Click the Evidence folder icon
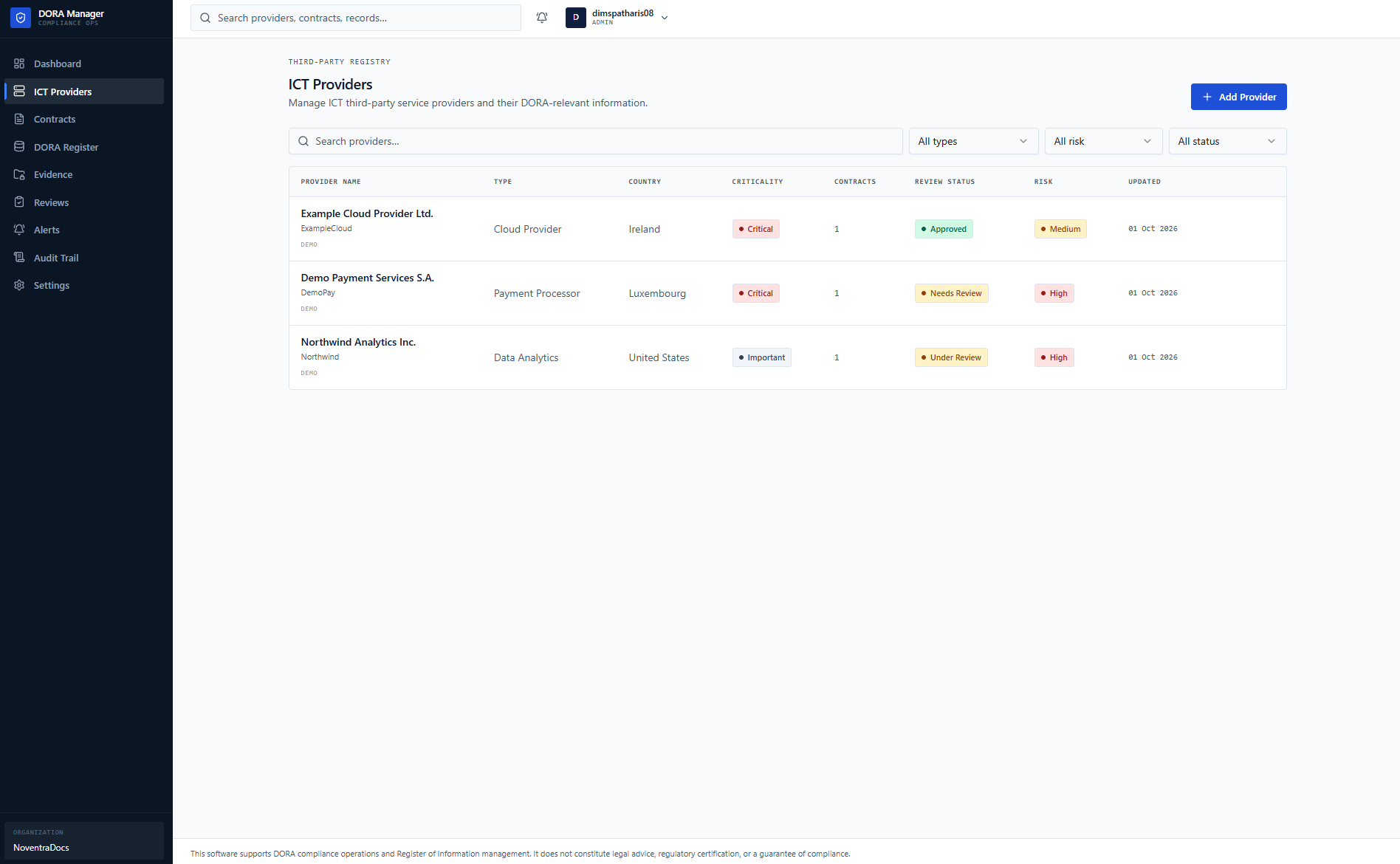The image size is (1400, 864). click(19, 174)
